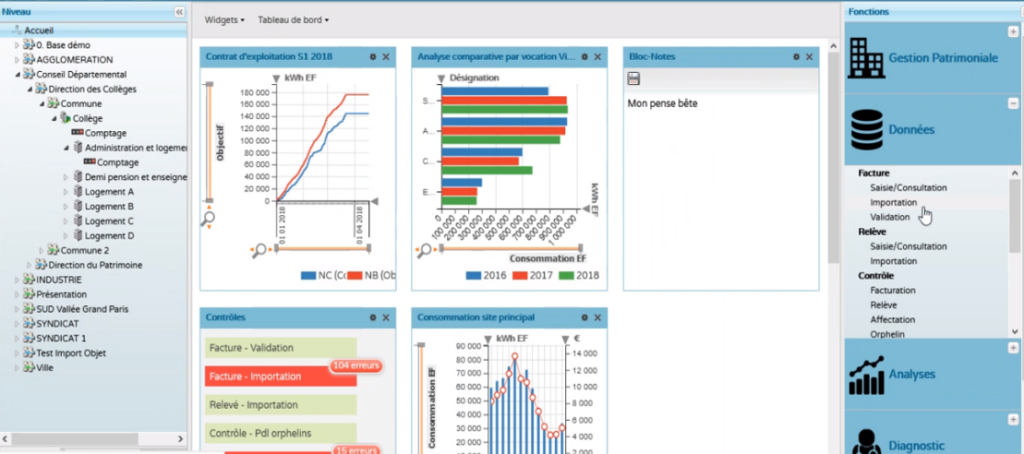The image size is (1024, 454).
Task: Expand the Analyses section plus button
Action: pos(1013,348)
